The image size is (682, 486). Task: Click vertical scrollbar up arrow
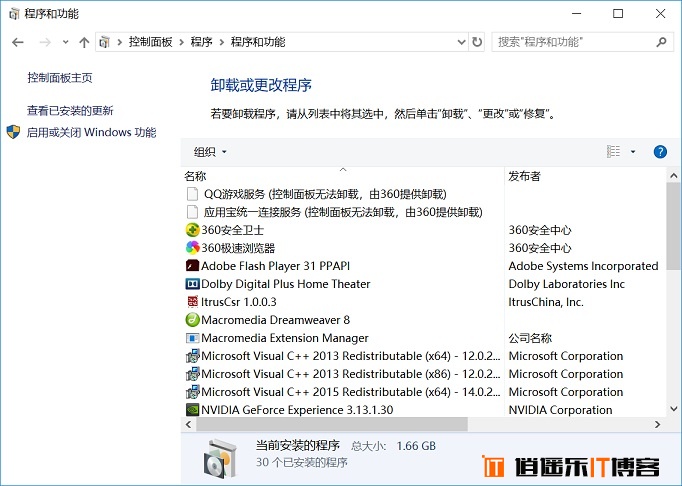click(x=673, y=176)
